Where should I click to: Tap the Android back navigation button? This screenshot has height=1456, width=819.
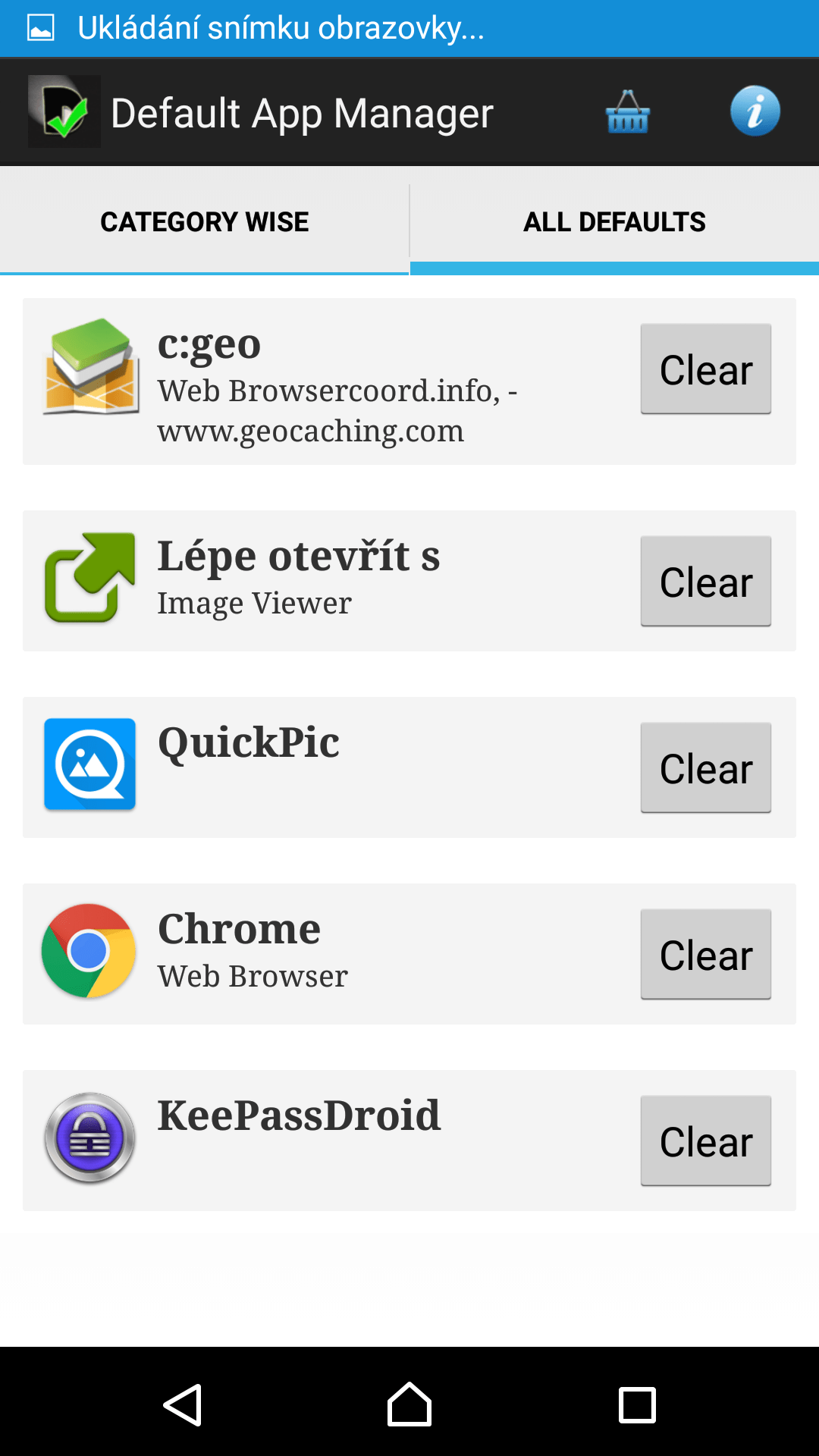click(x=183, y=1404)
